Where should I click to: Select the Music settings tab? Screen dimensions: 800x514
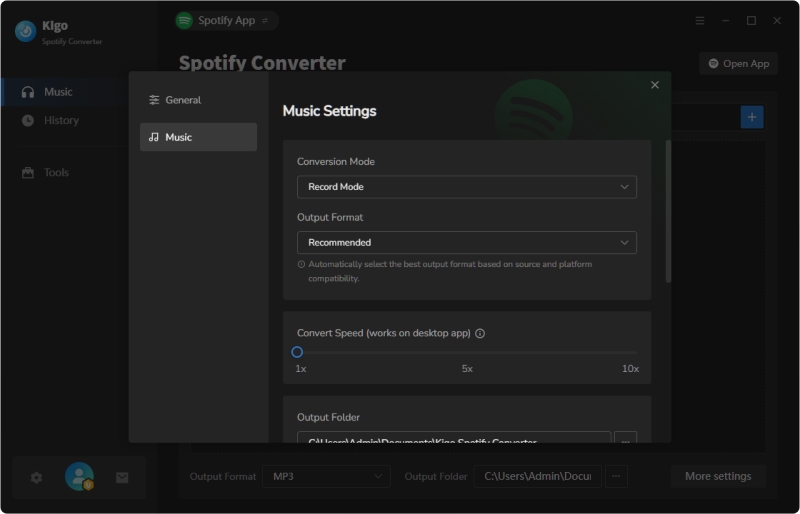(198, 137)
